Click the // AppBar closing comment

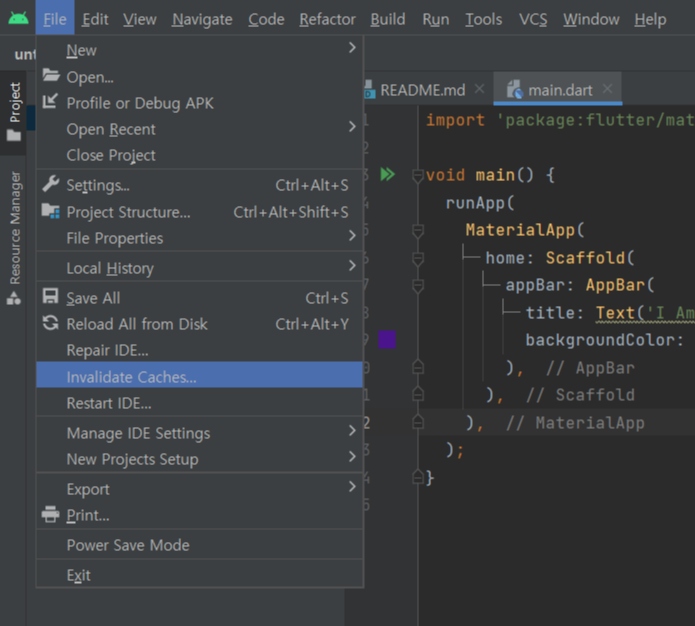(590, 368)
